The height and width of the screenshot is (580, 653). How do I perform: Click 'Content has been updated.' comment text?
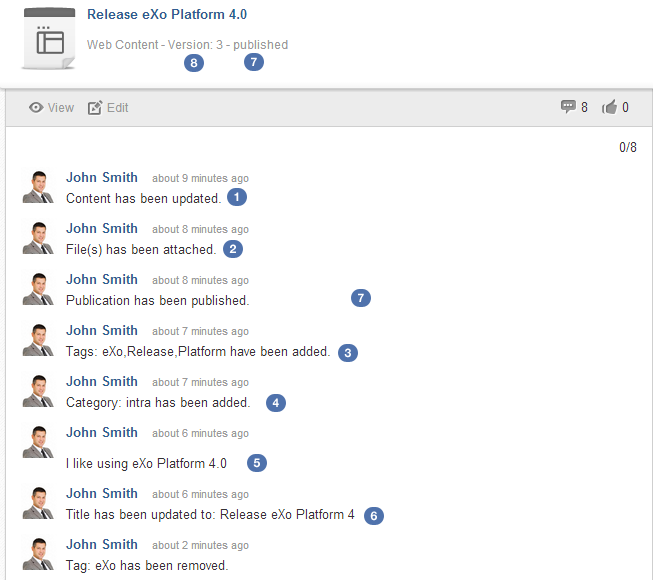coord(143,198)
